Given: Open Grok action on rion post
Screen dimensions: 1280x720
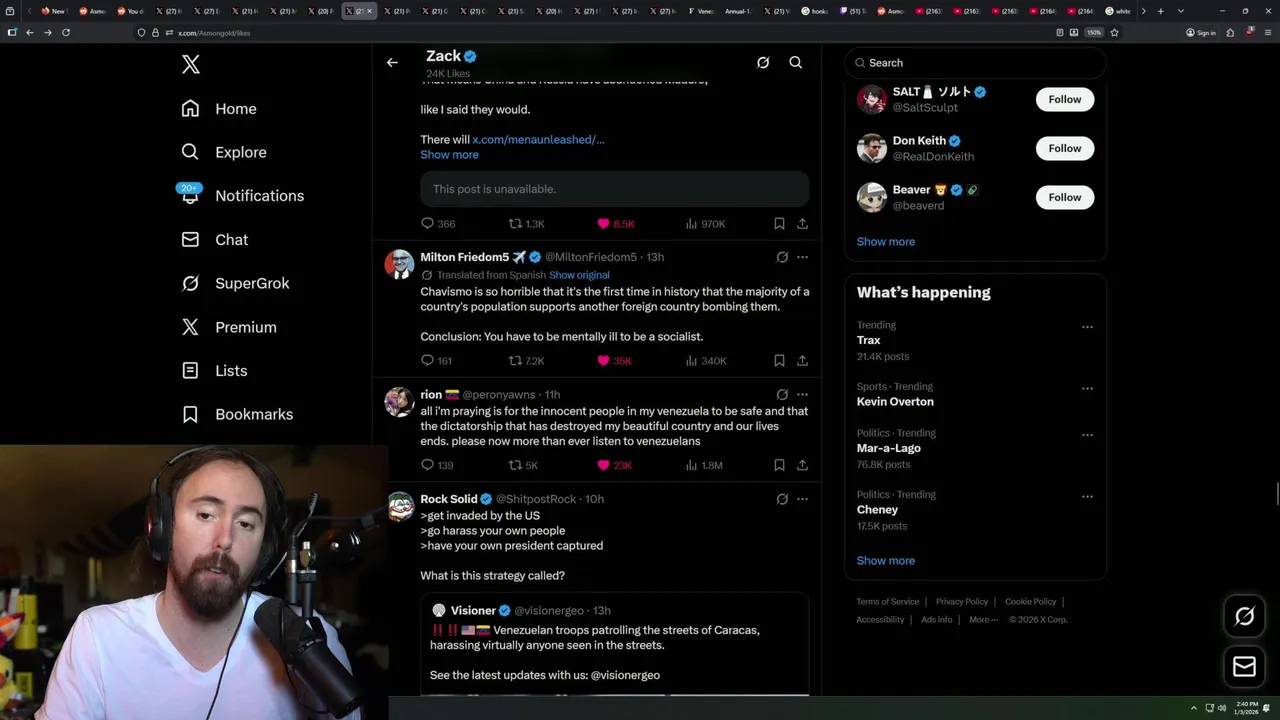Looking at the screenshot, I should click(x=782, y=395).
